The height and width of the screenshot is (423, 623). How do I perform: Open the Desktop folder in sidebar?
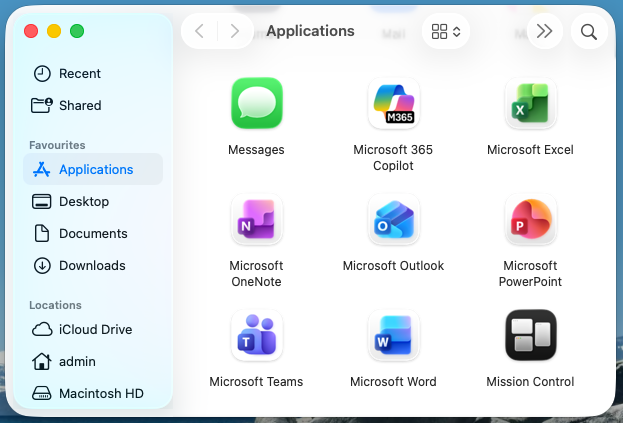[x=92, y=201]
